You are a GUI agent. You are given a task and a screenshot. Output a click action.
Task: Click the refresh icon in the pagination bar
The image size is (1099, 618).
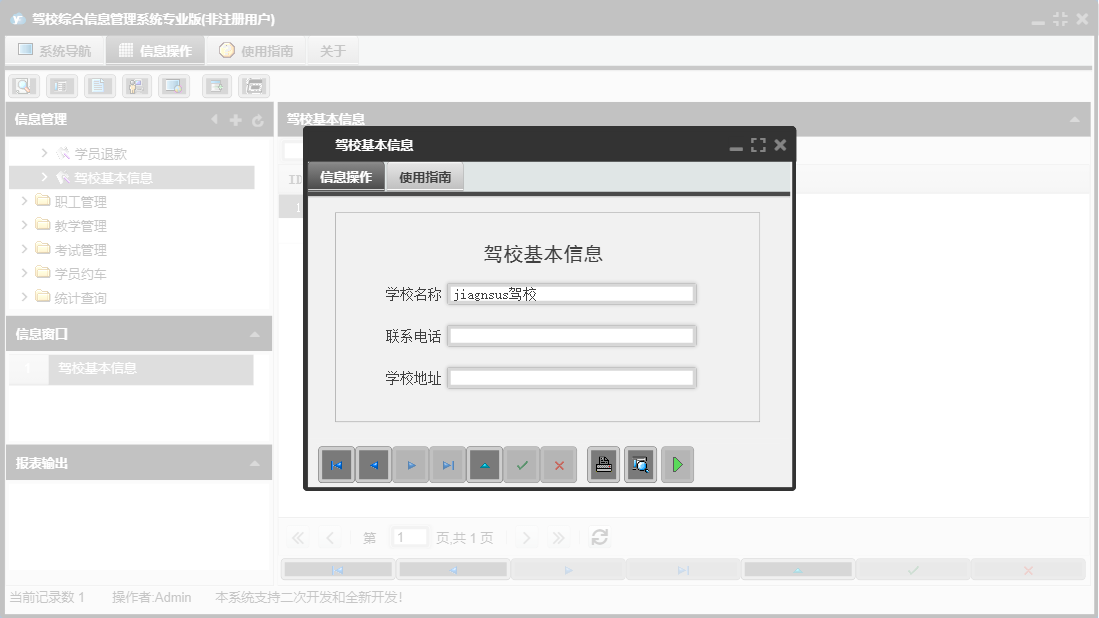click(x=599, y=537)
